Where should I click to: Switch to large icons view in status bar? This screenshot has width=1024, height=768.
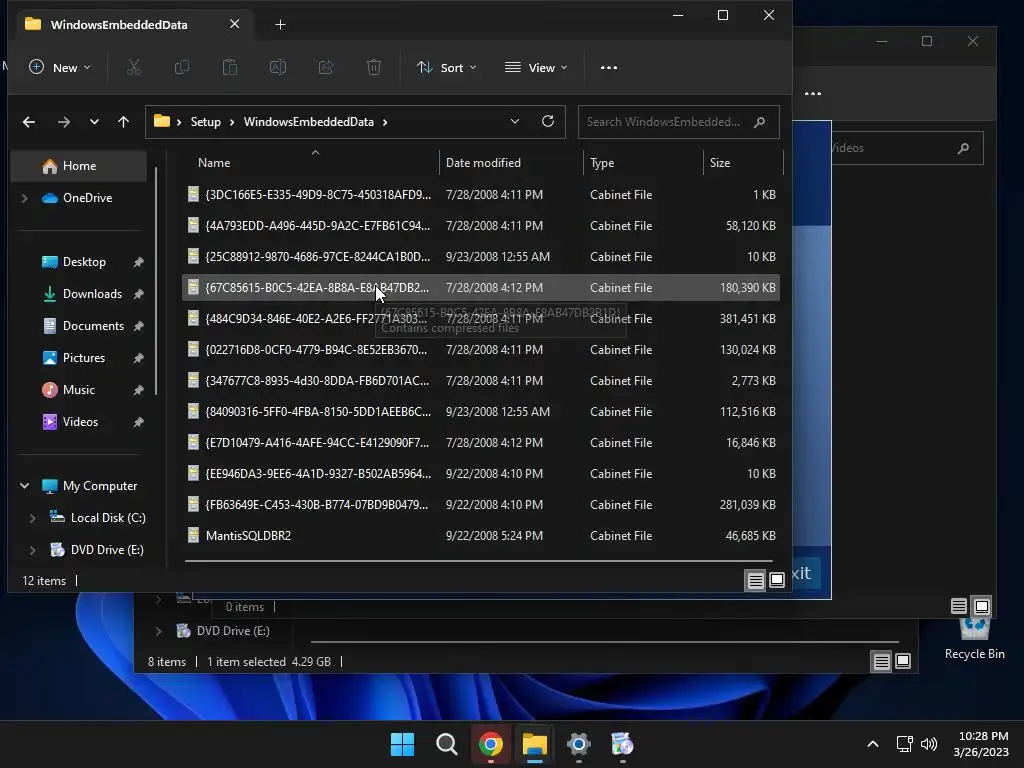pyautogui.click(x=776, y=580)
